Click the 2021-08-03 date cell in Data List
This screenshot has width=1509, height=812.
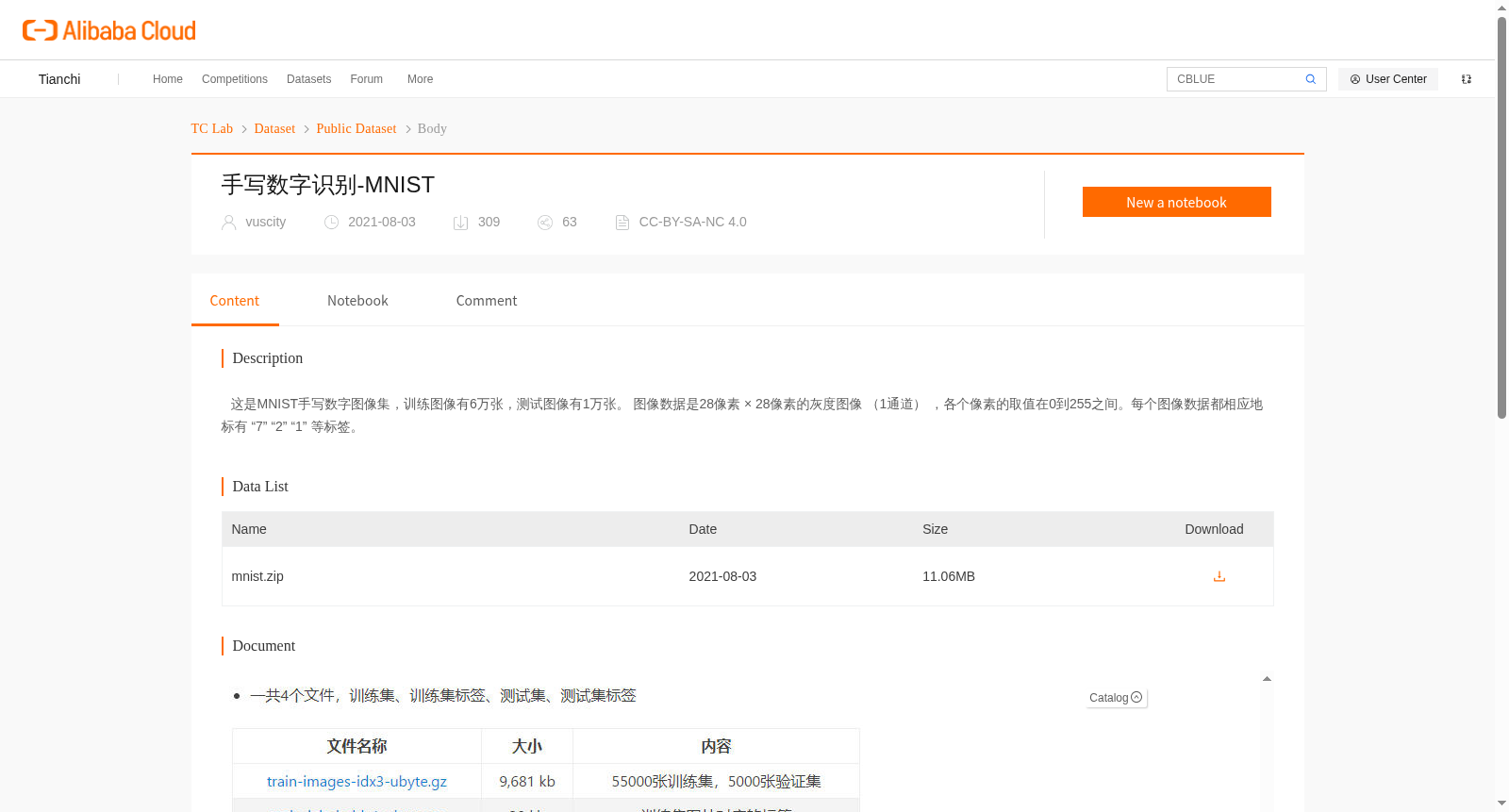tap(722, 576)
